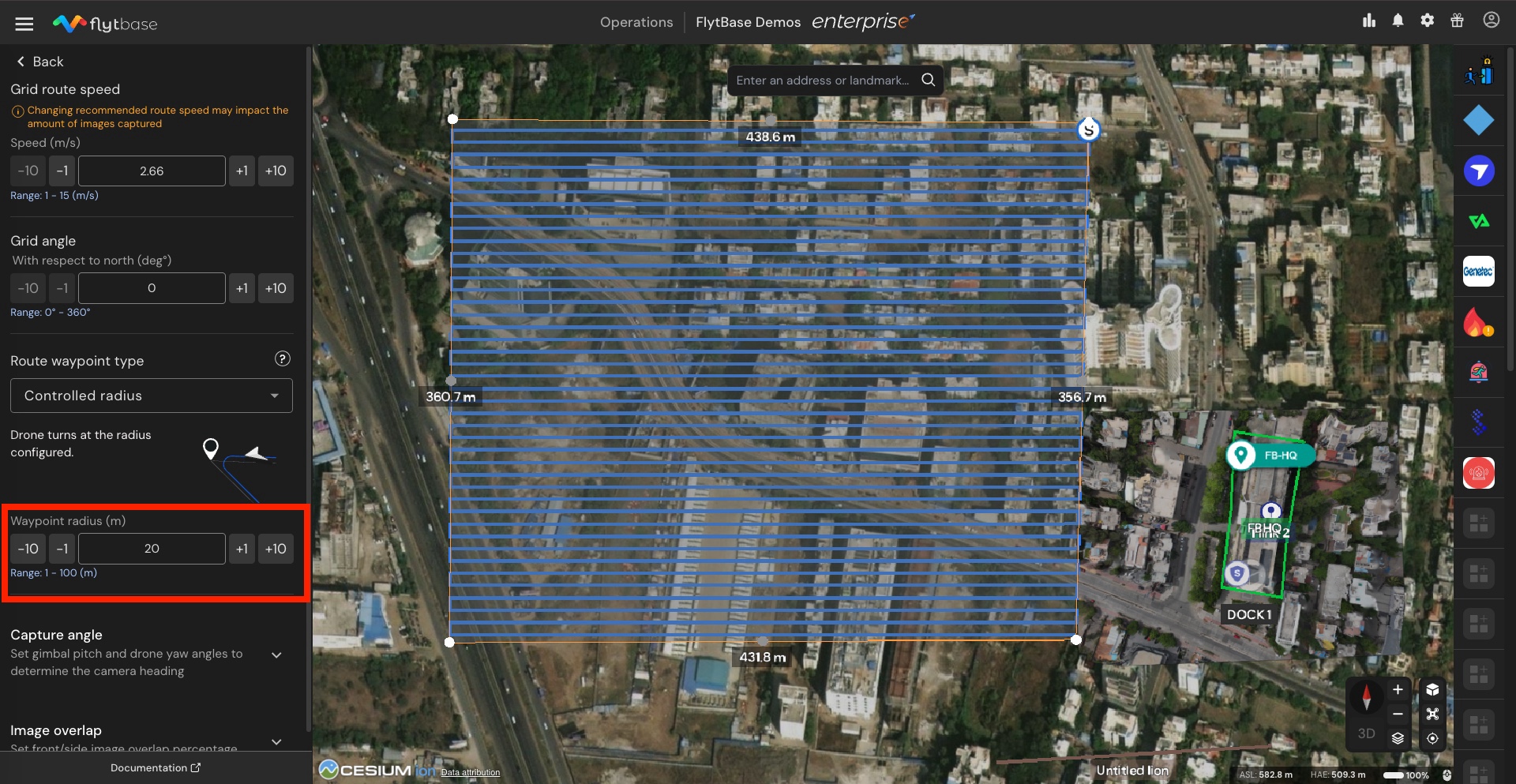Viewport: 1516px width, 784px height.
Task: Click the 3D cube icon in map controls
Action: click(x=1432, y=689)
